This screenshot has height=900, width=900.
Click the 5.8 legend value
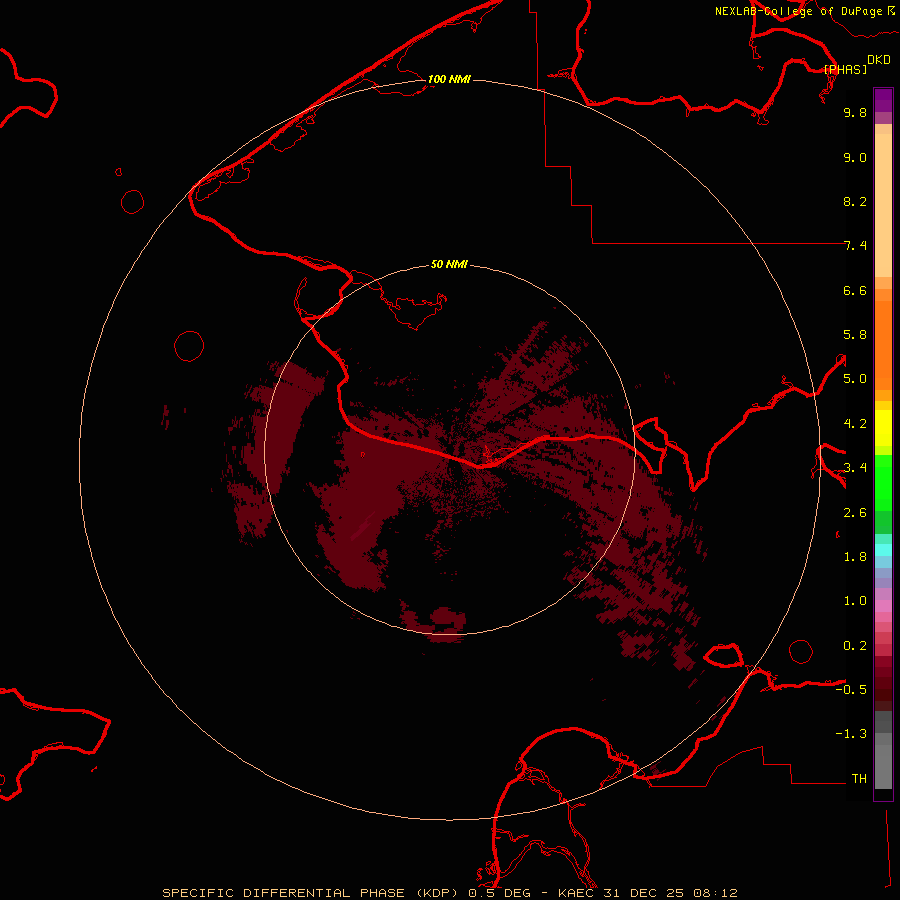coord(855,335)
